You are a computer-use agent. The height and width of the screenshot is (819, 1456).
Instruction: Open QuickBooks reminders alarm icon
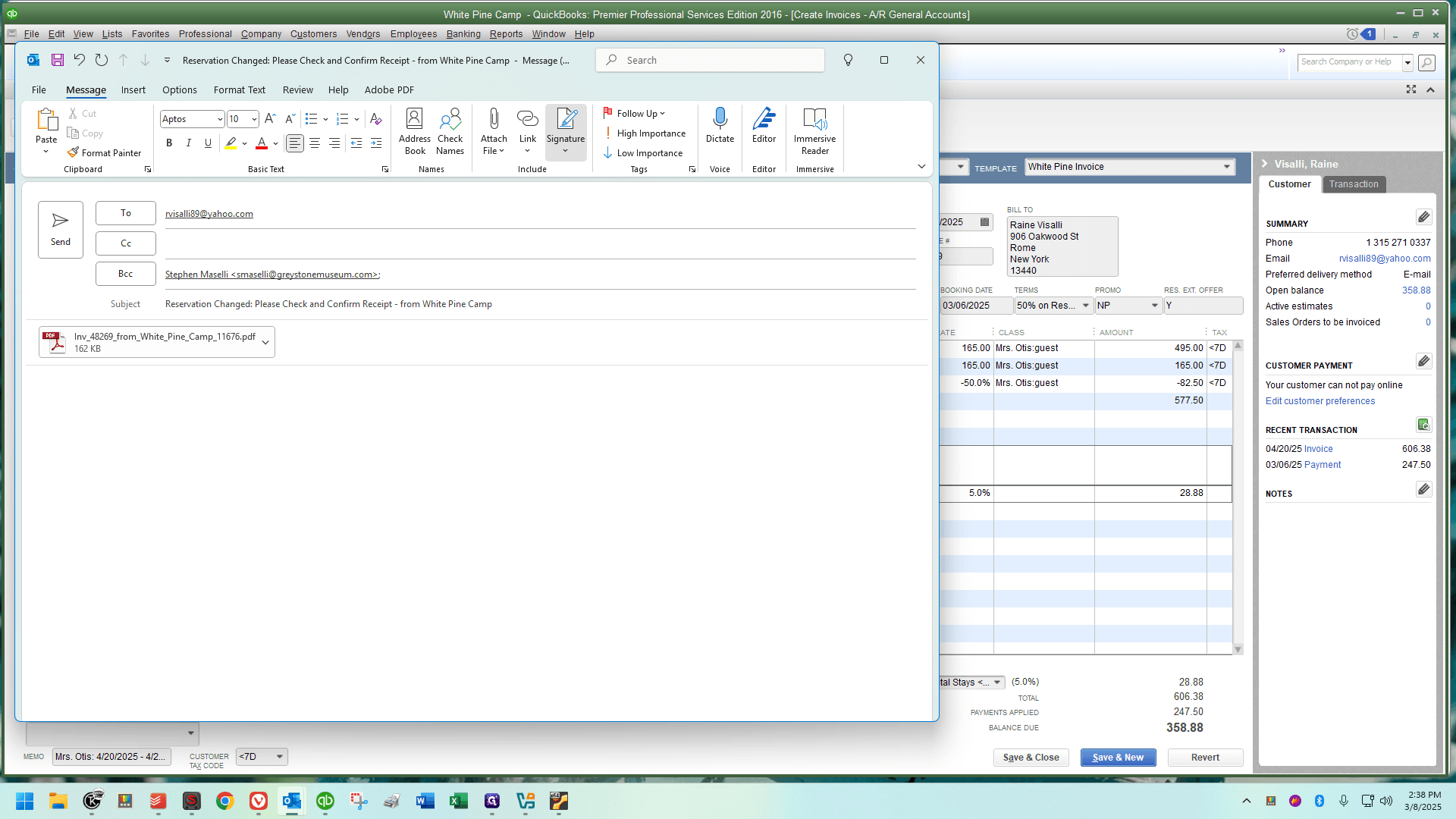(x=1352, y=34)
